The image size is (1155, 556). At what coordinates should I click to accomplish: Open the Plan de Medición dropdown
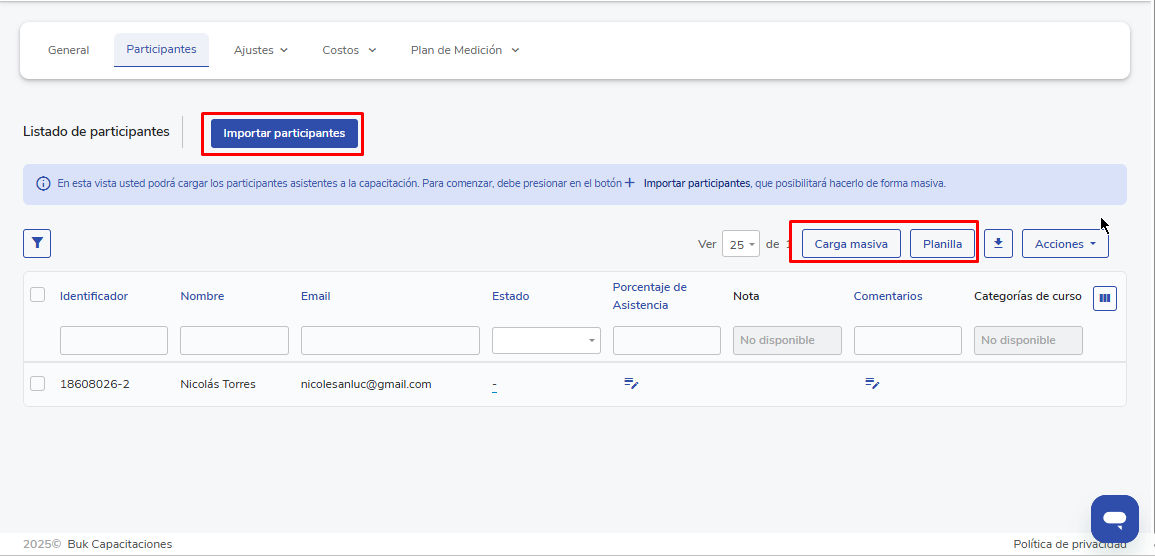click(x=465, y=50)
